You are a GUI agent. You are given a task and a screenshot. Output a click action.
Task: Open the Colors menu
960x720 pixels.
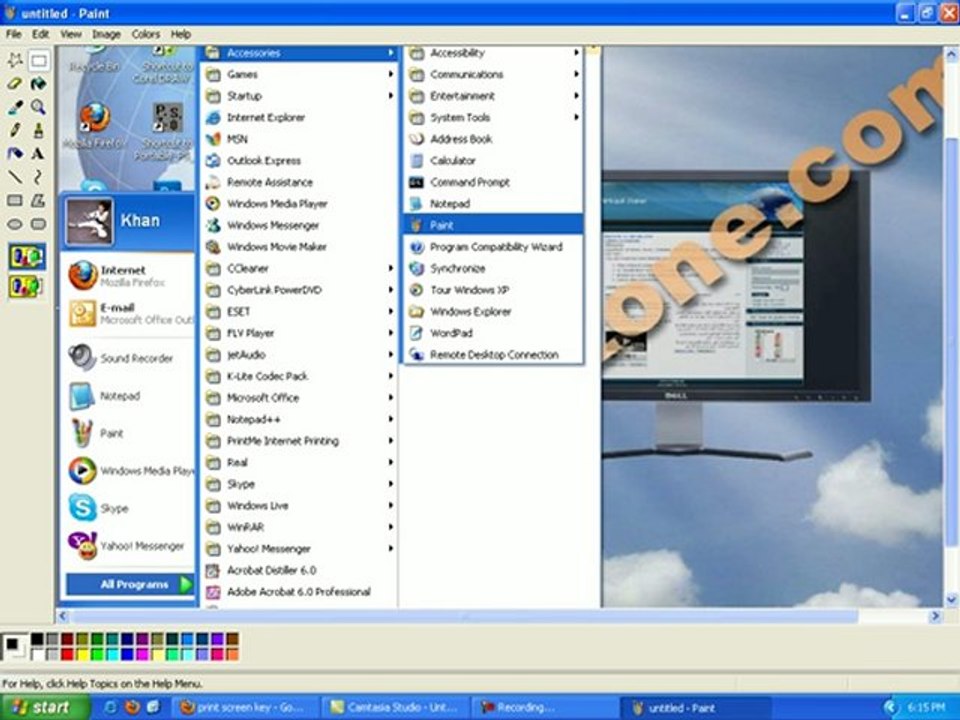(146, 34)
